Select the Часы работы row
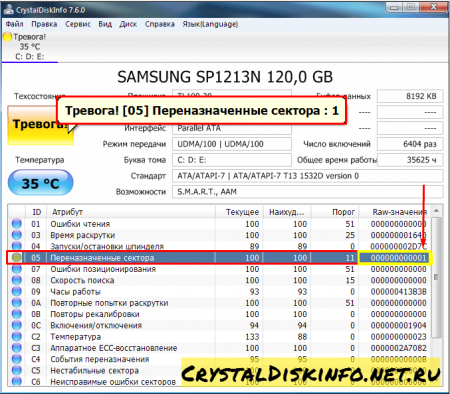 pos(218,292)
